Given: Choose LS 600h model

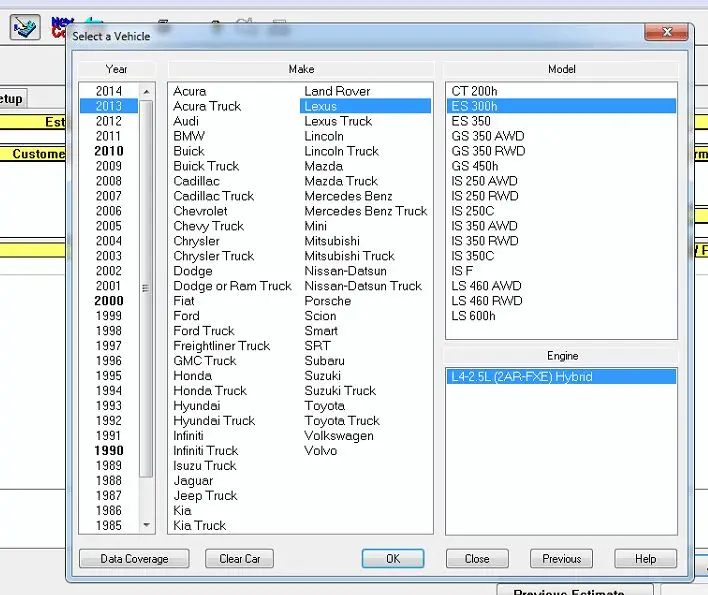Looking at the screenshot, I should coord(473,316).
